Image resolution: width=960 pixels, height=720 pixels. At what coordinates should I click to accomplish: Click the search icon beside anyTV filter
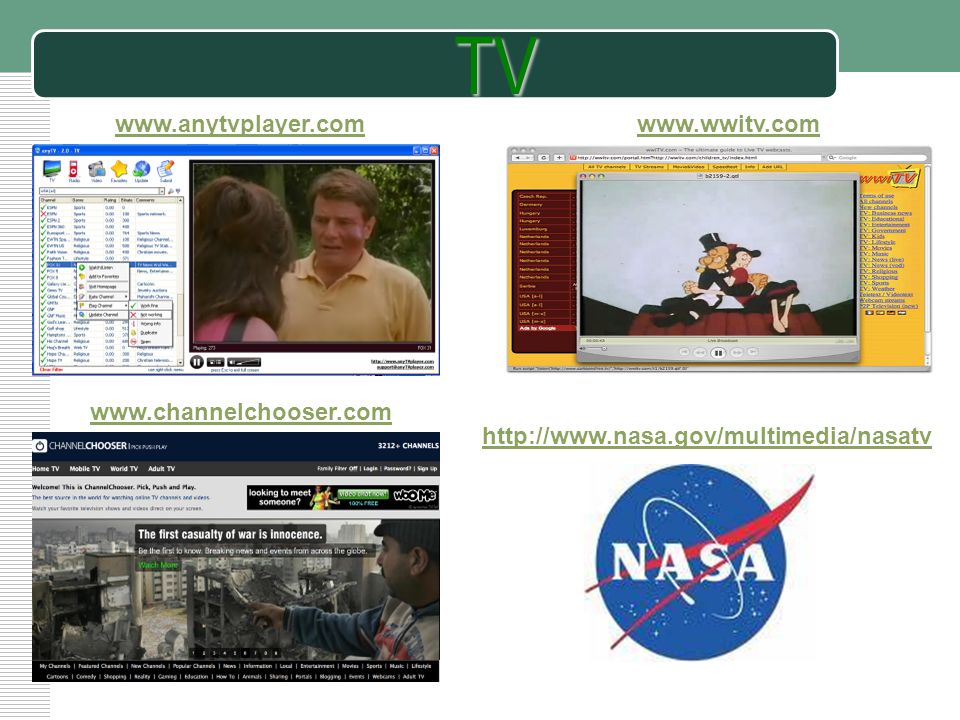pyautogui.click(x=170, y=191)
